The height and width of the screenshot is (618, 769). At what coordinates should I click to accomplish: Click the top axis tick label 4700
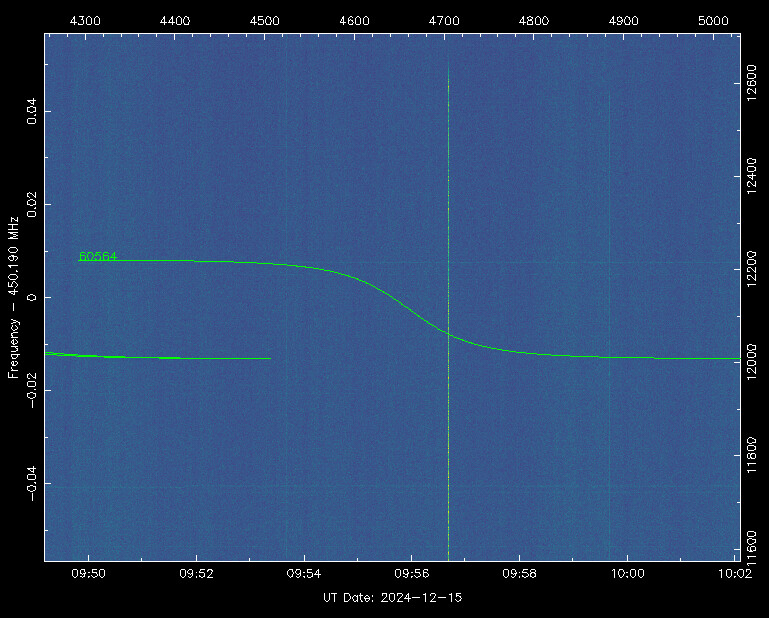click(444, 21)
